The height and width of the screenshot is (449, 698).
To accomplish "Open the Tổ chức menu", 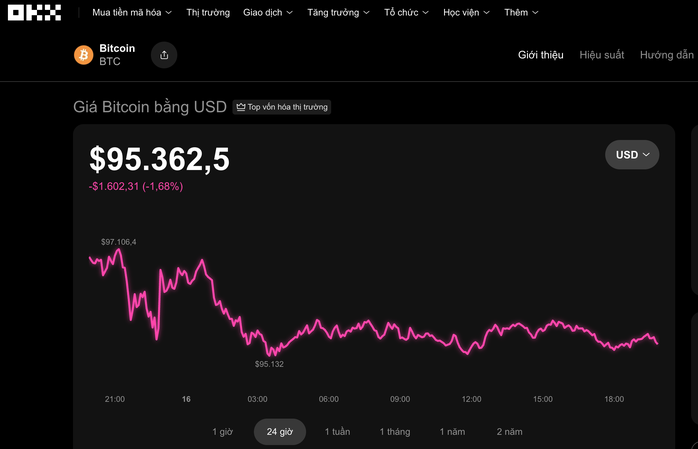I will 407,13.
